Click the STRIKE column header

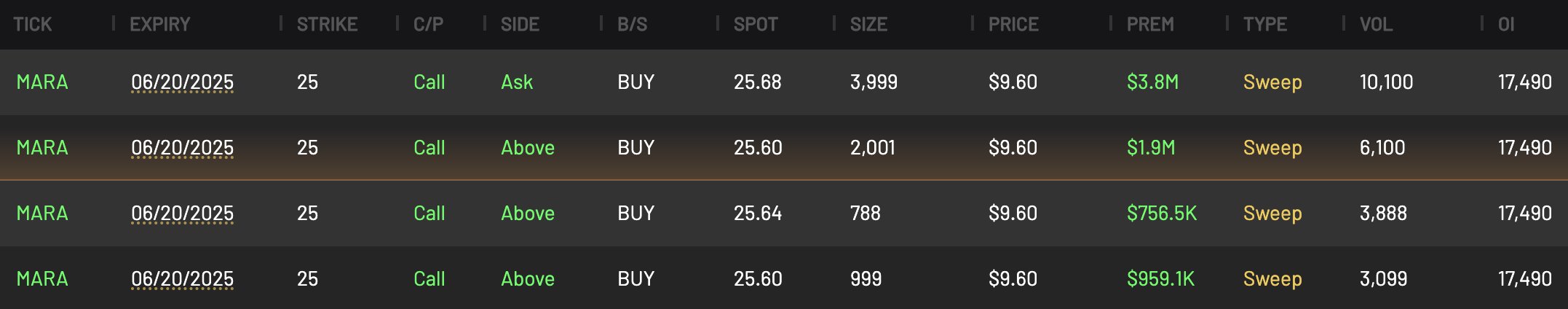[327, 25]
